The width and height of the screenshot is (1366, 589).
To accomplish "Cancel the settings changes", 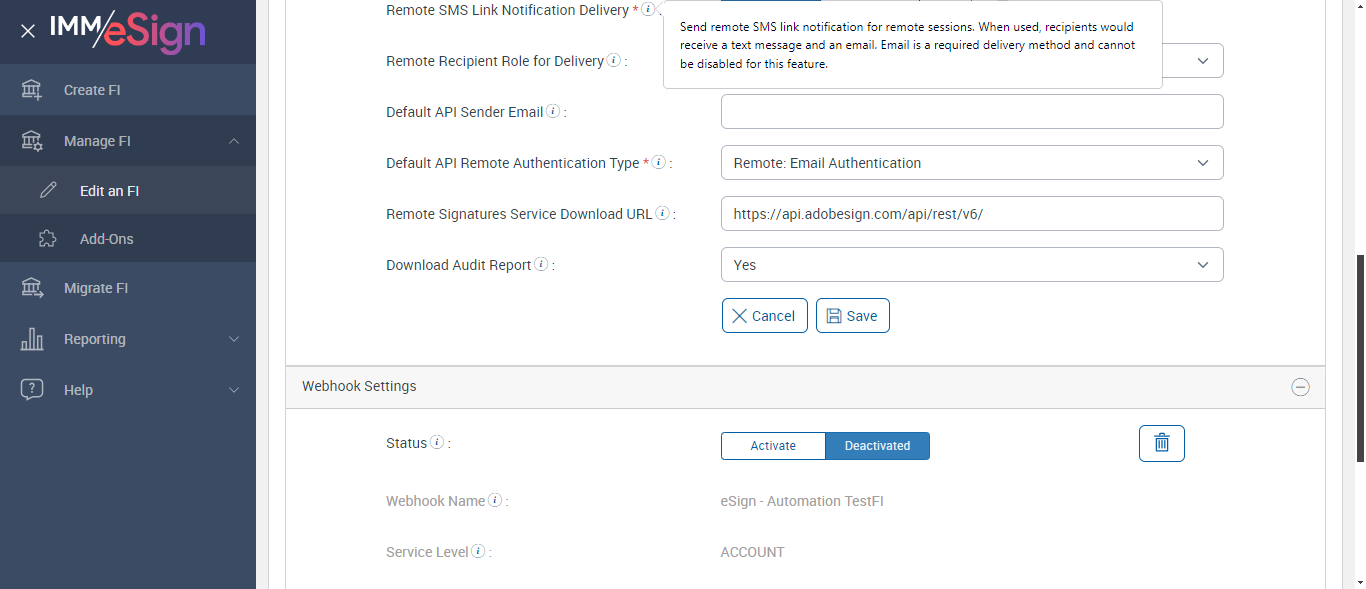I will click(764, 316).
